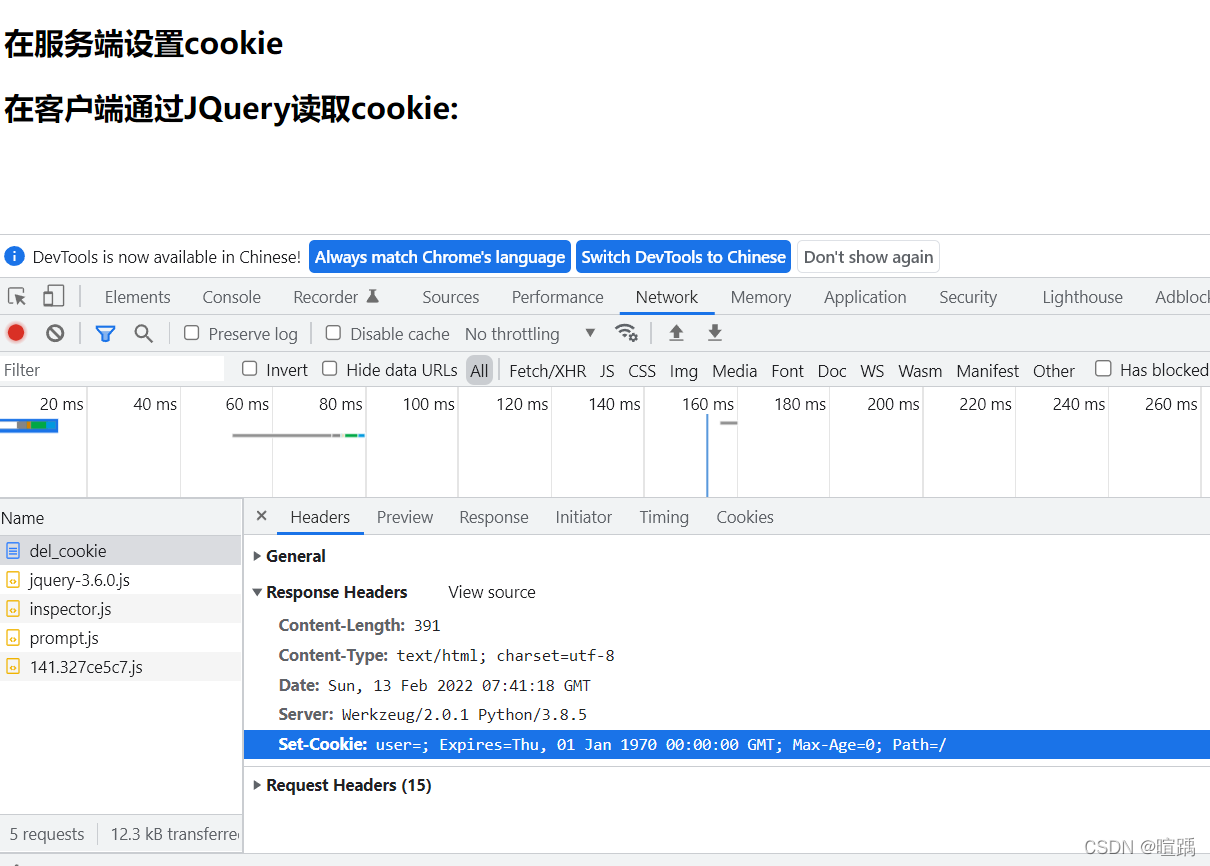Enable Disable cache checkbox
Image resolution: width=1210 pixels, height=866 pixels.
pos(334,332)
